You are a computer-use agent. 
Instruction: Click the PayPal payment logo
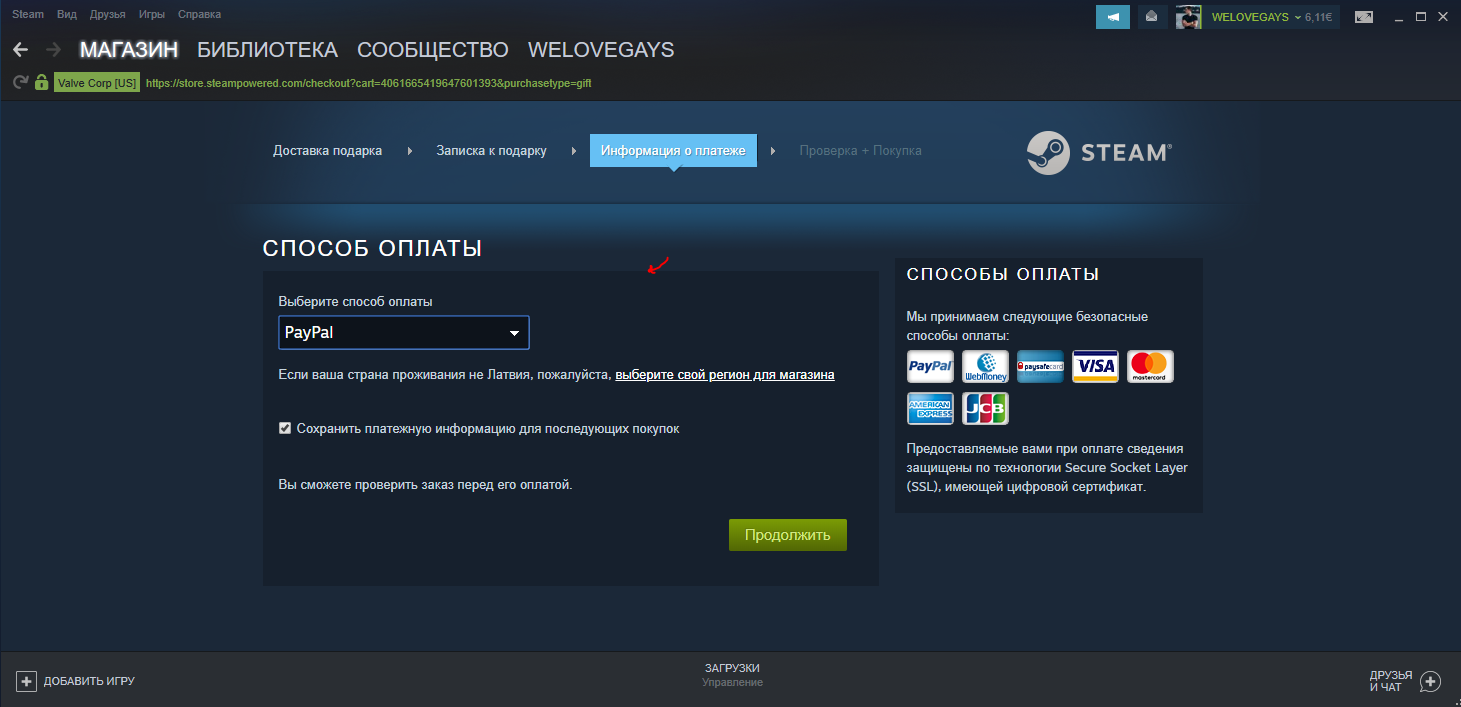[x=930, y=367]
